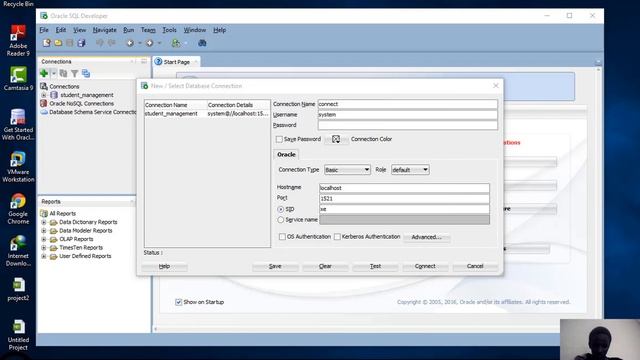Image resolution: width=640 pixels, height=360 pixels.
Task: Open the Tools menu
Action: [169, 30]
